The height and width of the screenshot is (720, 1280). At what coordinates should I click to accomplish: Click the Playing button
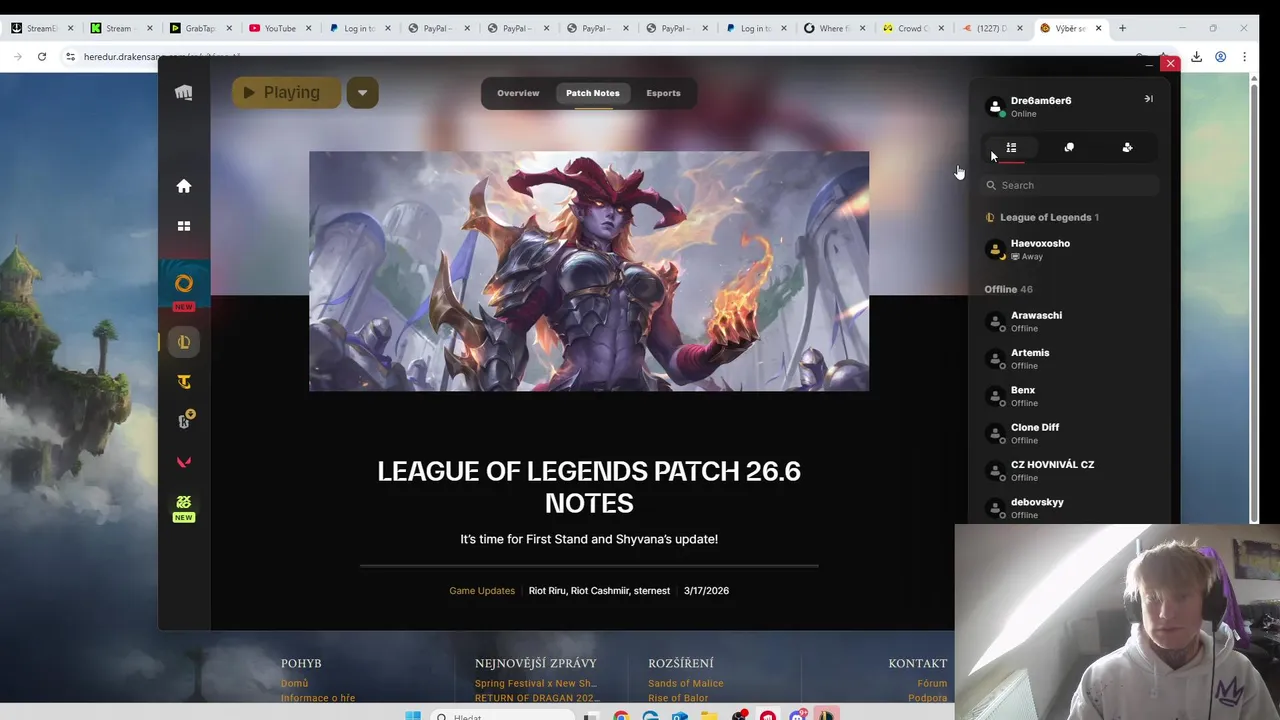click(x=286, y=93)
